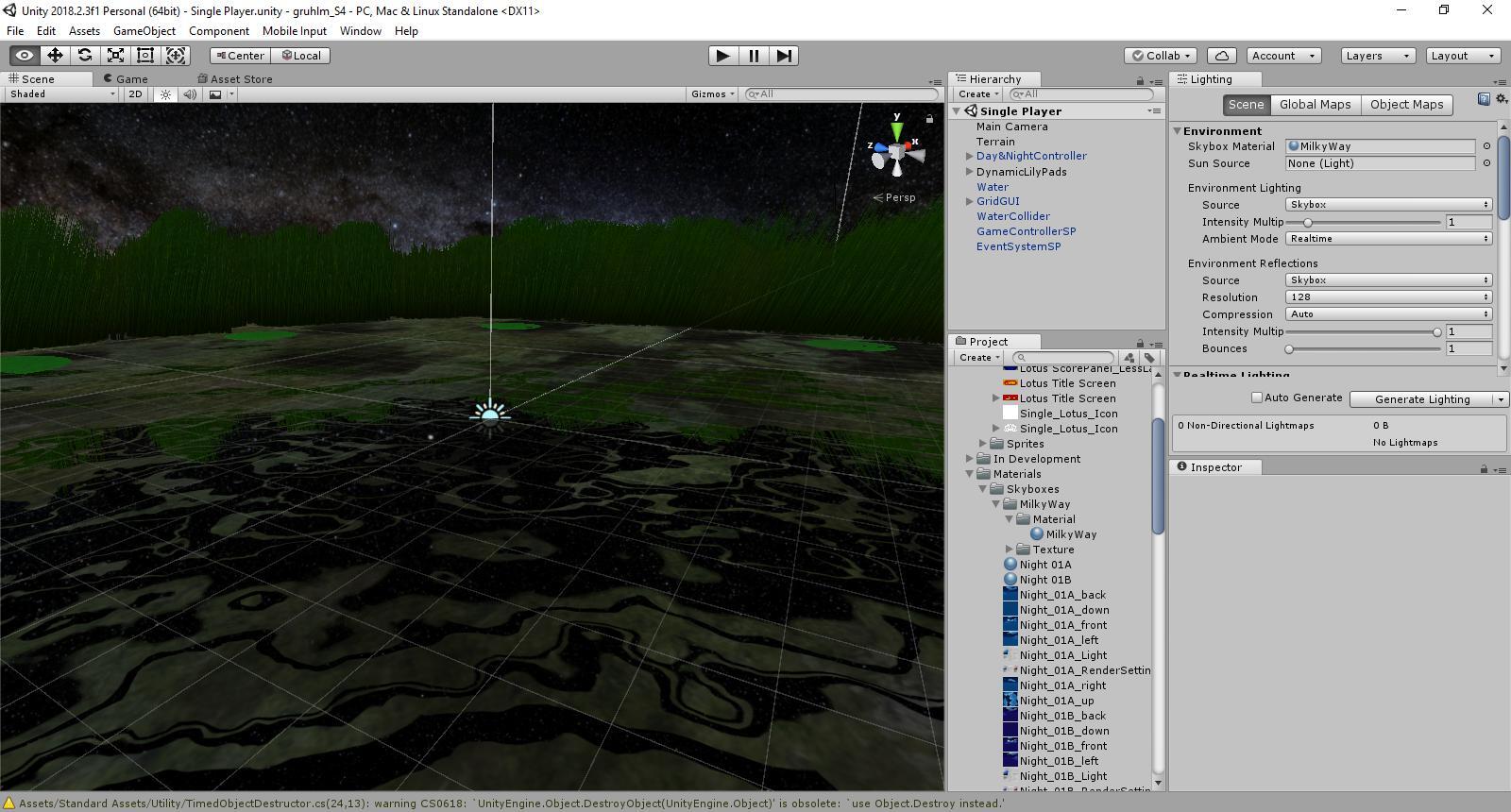Image resolution: width=1511 pixels, height=812 pixels.
Task: Select the Rect Transform tool
Action: pos(145,56)
